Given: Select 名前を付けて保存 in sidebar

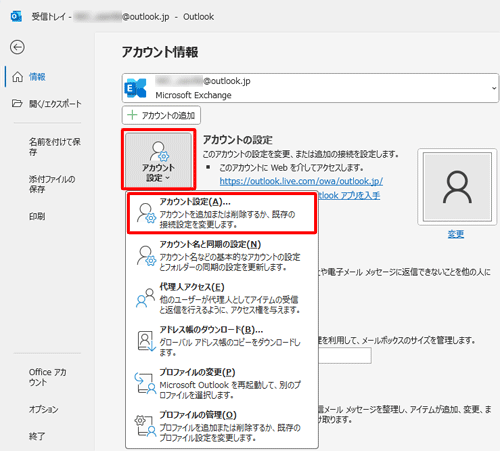Looking at the screenshot, I should point(54,147).
